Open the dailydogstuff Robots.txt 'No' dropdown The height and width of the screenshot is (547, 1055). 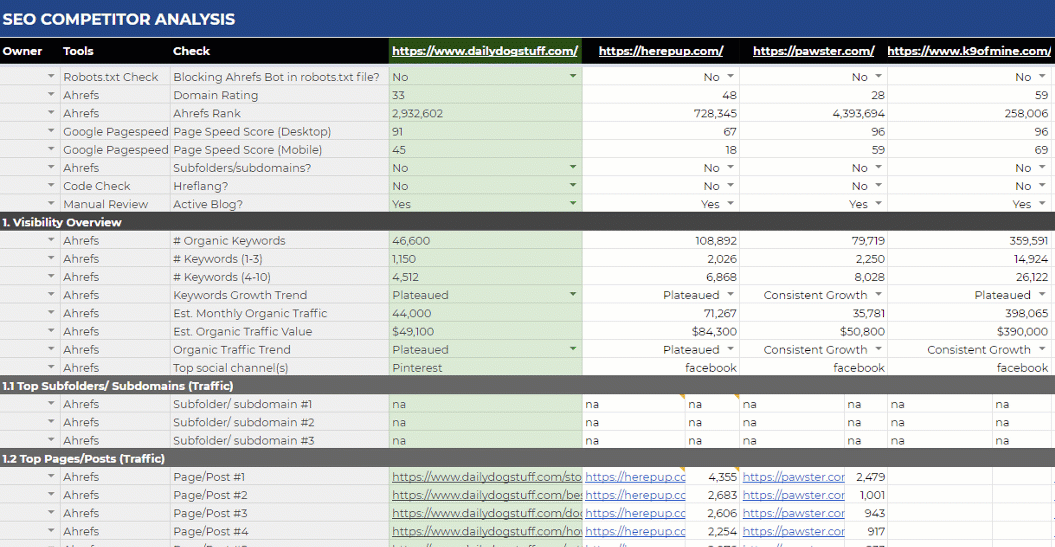click(x=573, y=77)
